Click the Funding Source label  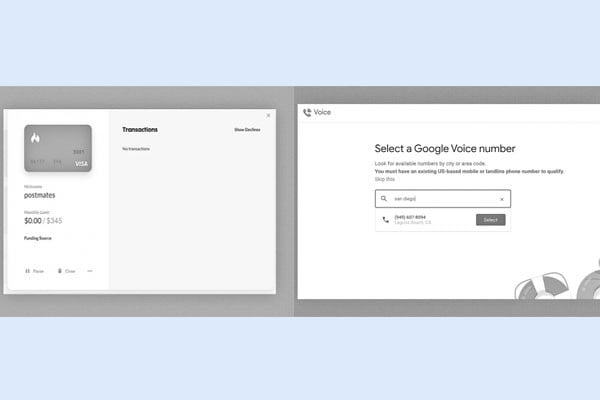pyautogui.click(x=39, y=238)
